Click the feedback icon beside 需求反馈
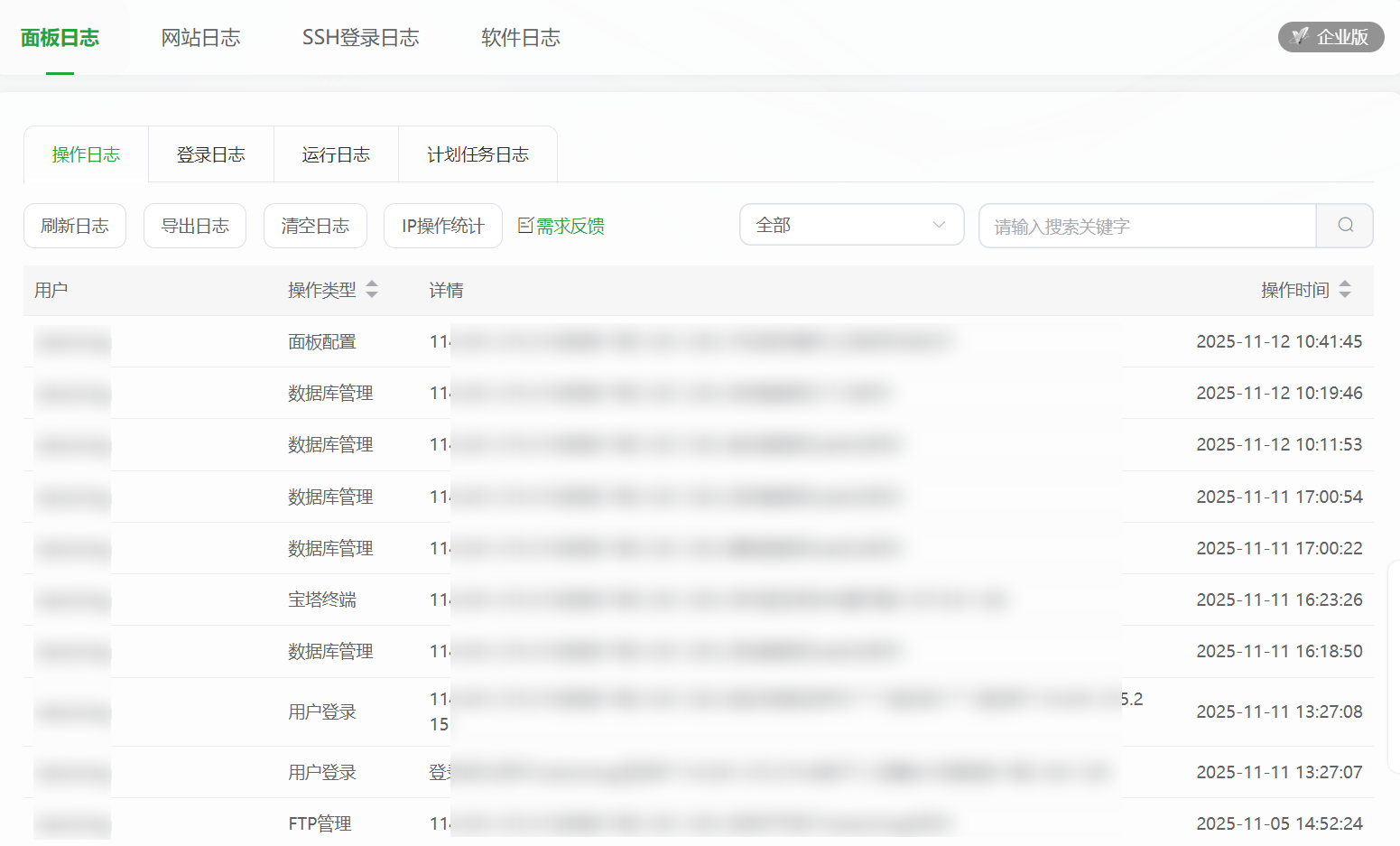Screen dimensions: 1400x846 (x=526, y=226)
